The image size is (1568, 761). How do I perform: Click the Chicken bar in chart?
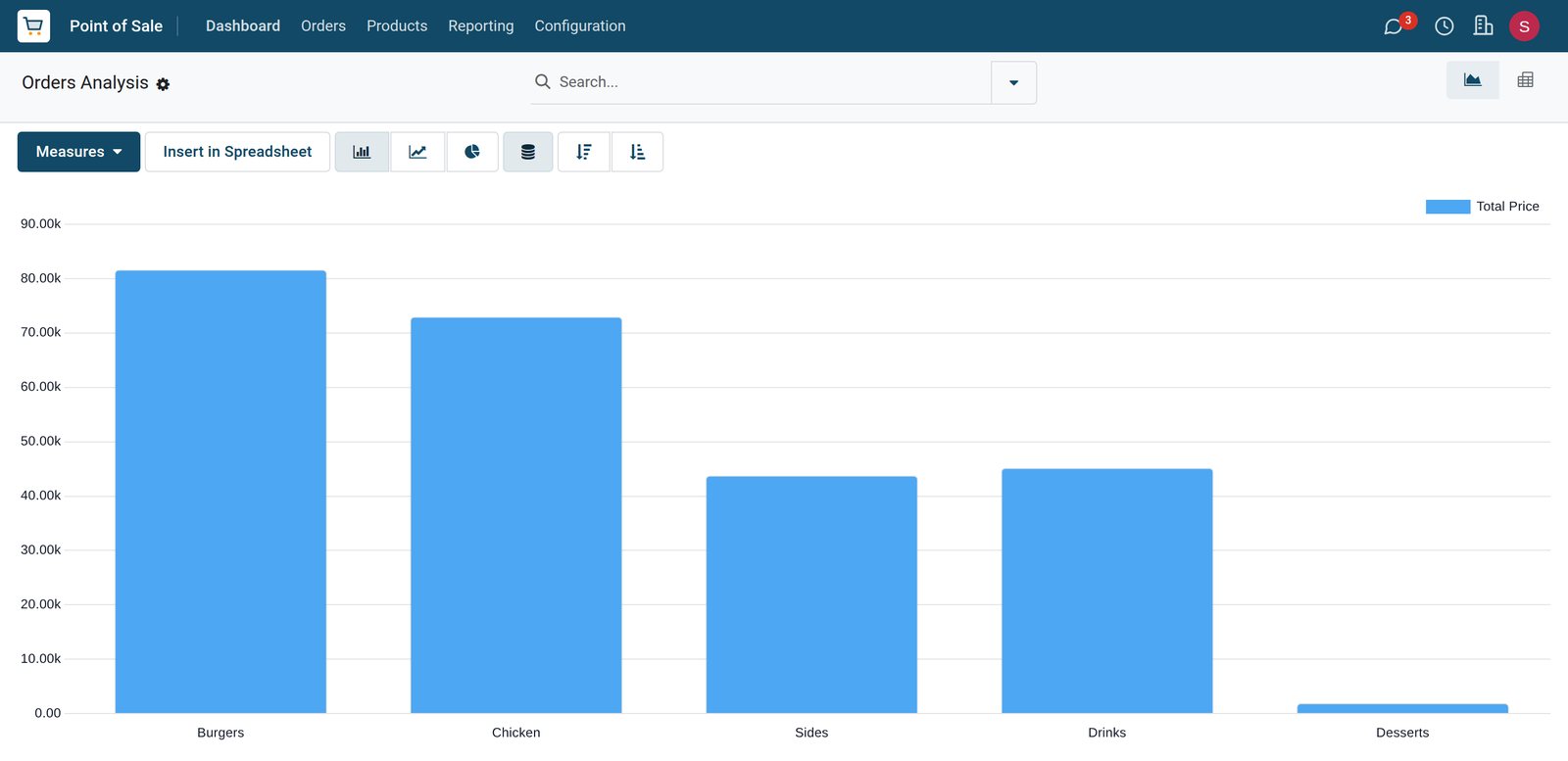point(516,515)
